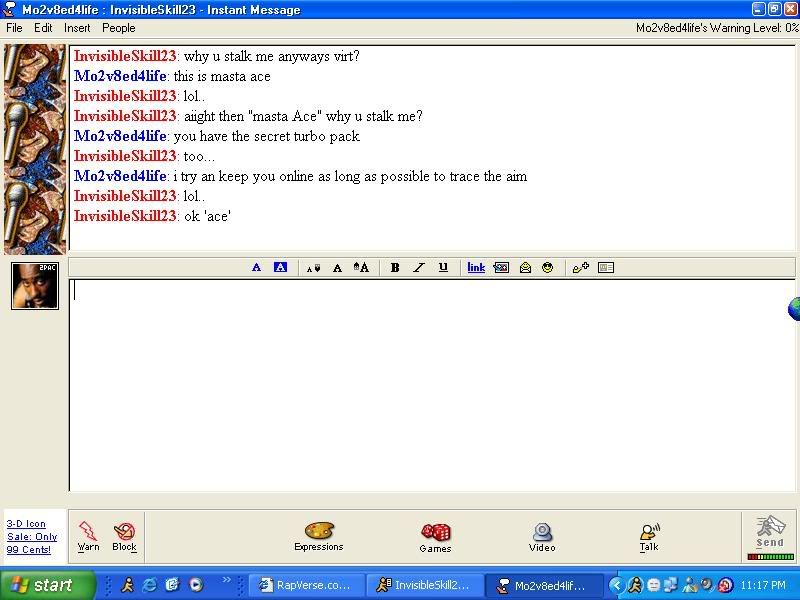Open the Insert menu
800x600 pixels.
coord(77,28)
